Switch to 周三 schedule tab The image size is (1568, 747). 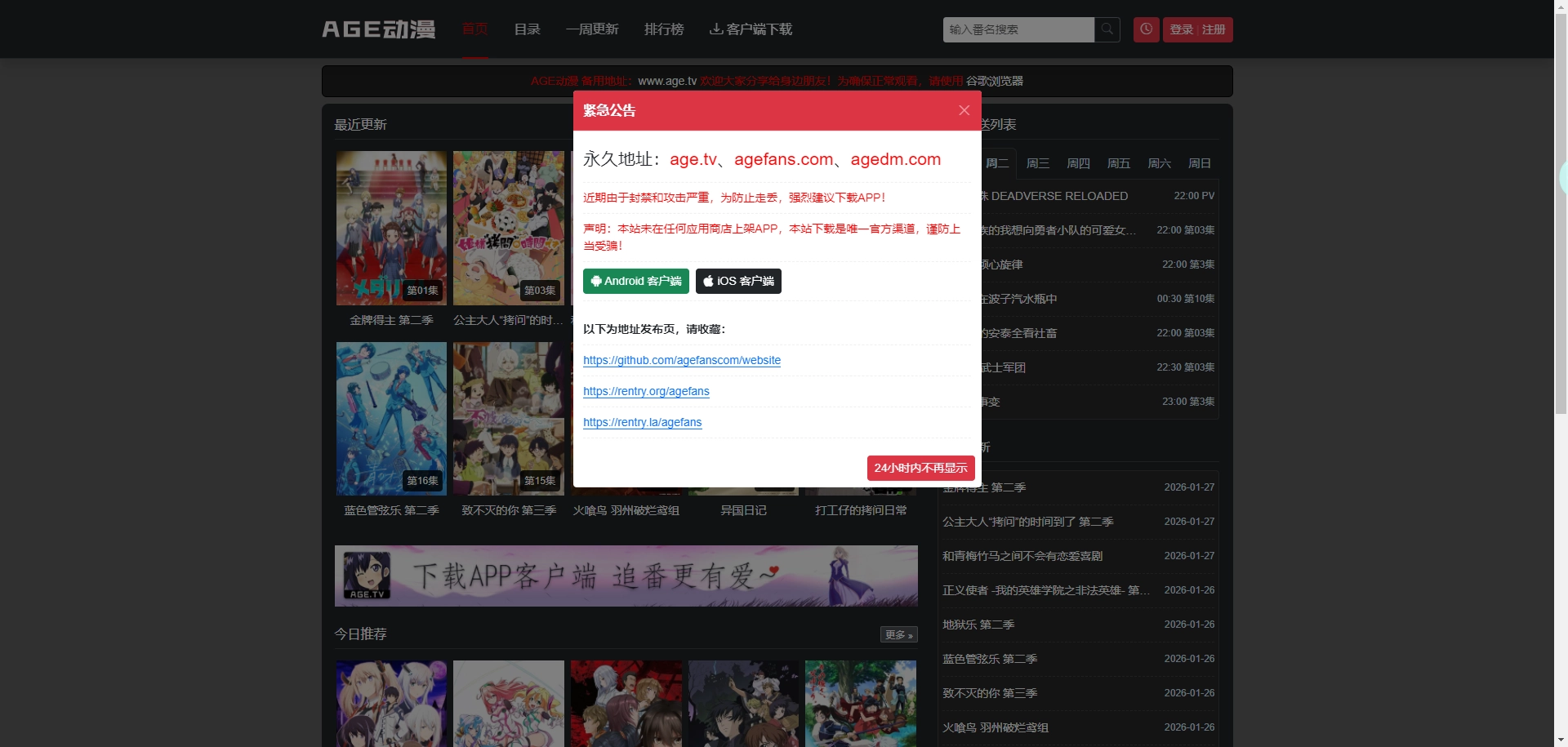1037,163
